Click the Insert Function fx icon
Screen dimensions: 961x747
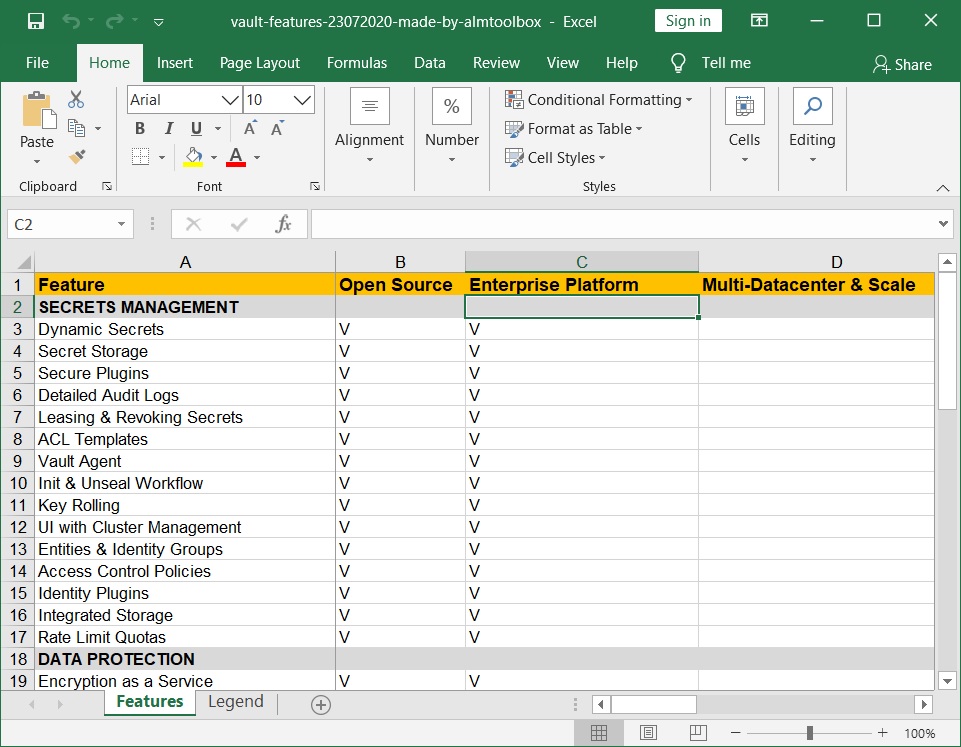point(283,224)
